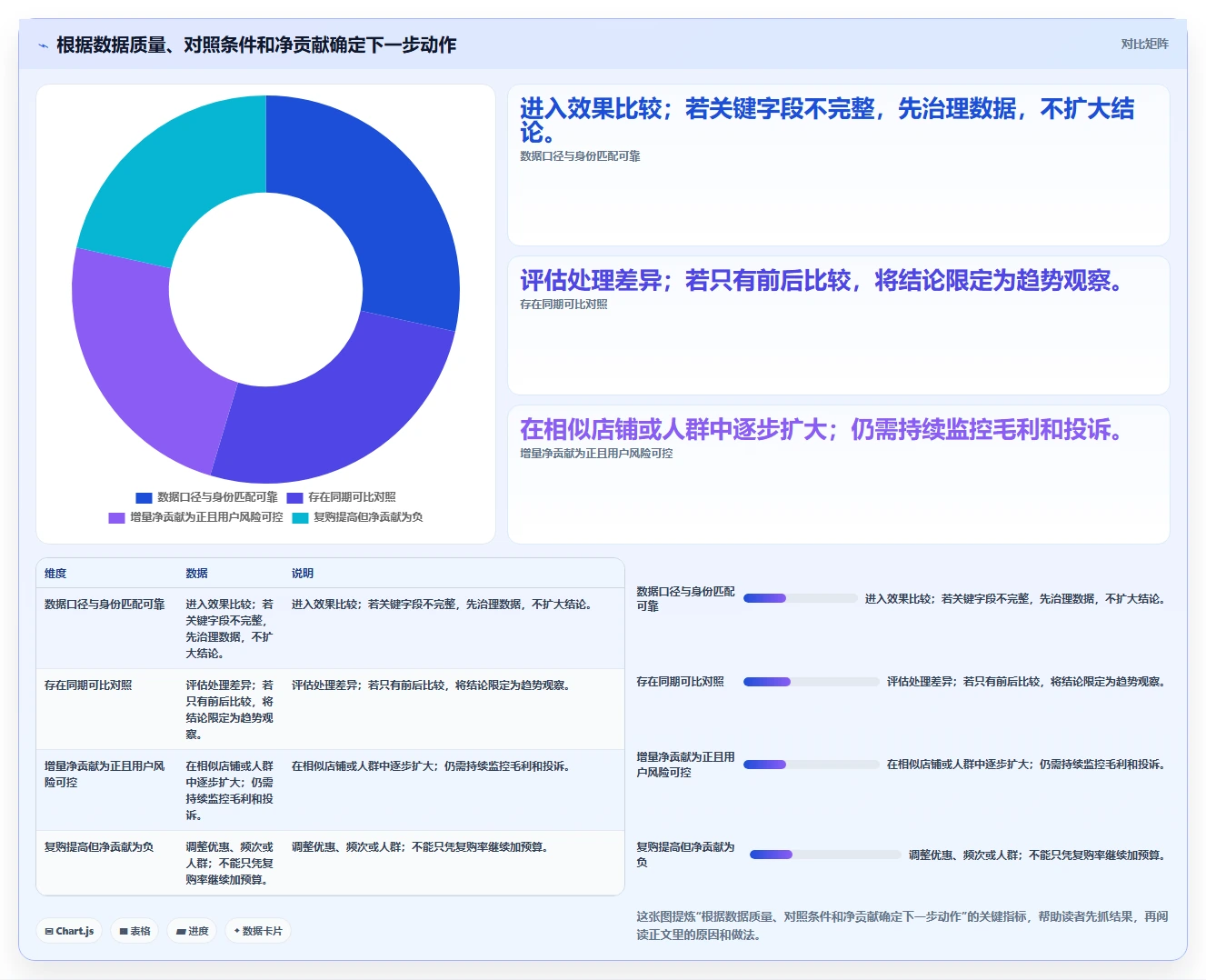Select table row label 复购提高但净贡献为负
This screenshot has height=980, width=1206.
pyautogui.click(x=99, y=847)
